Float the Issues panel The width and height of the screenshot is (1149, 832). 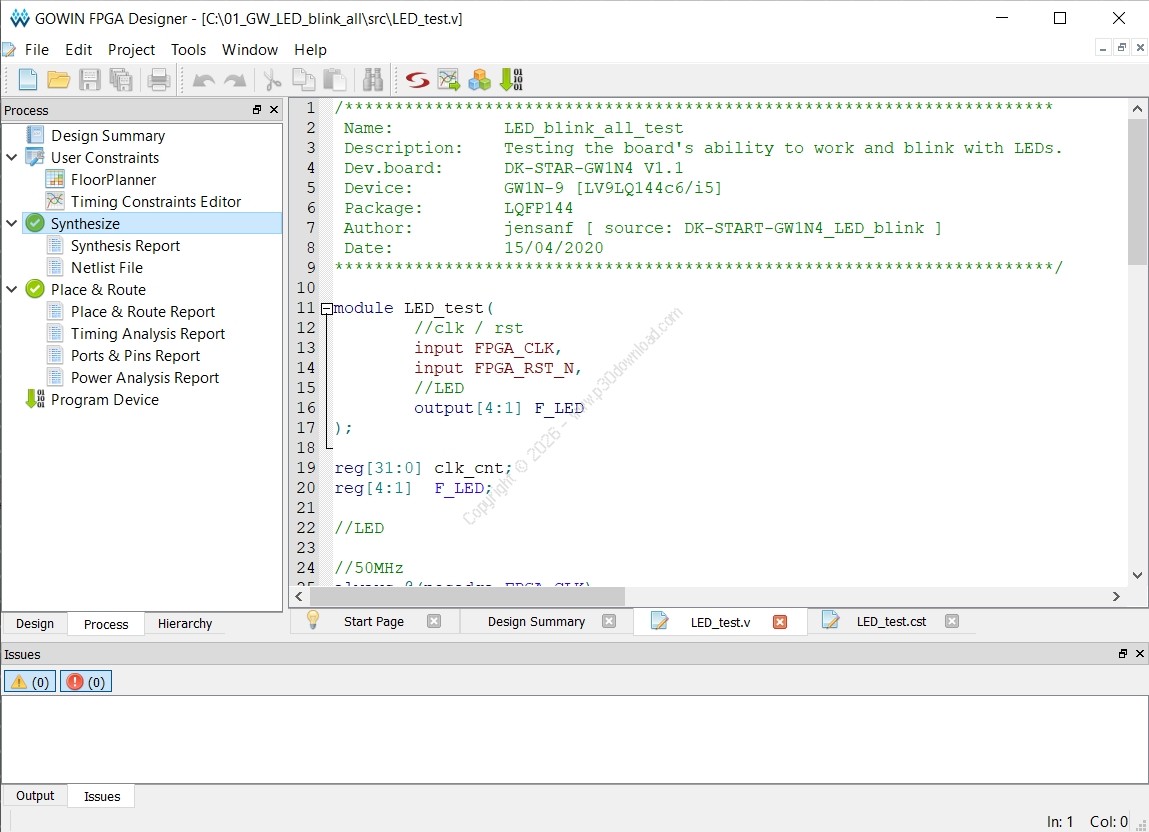(1123, 654)
